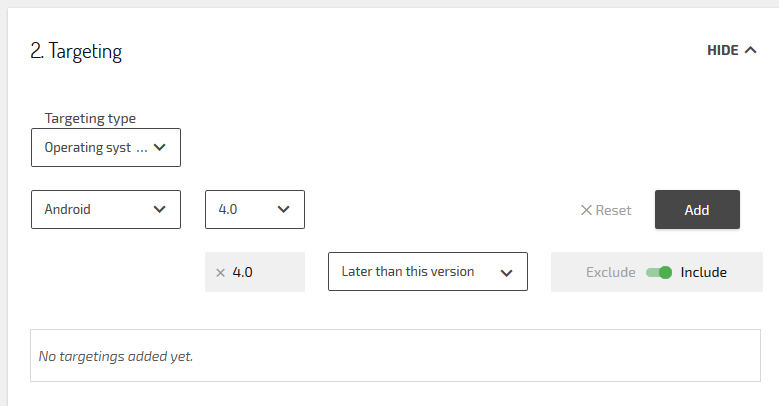This screenshot has height=406, width=779.
Task: Click the 4.0 version dropdown chevron
Action: tap(283, 210)
